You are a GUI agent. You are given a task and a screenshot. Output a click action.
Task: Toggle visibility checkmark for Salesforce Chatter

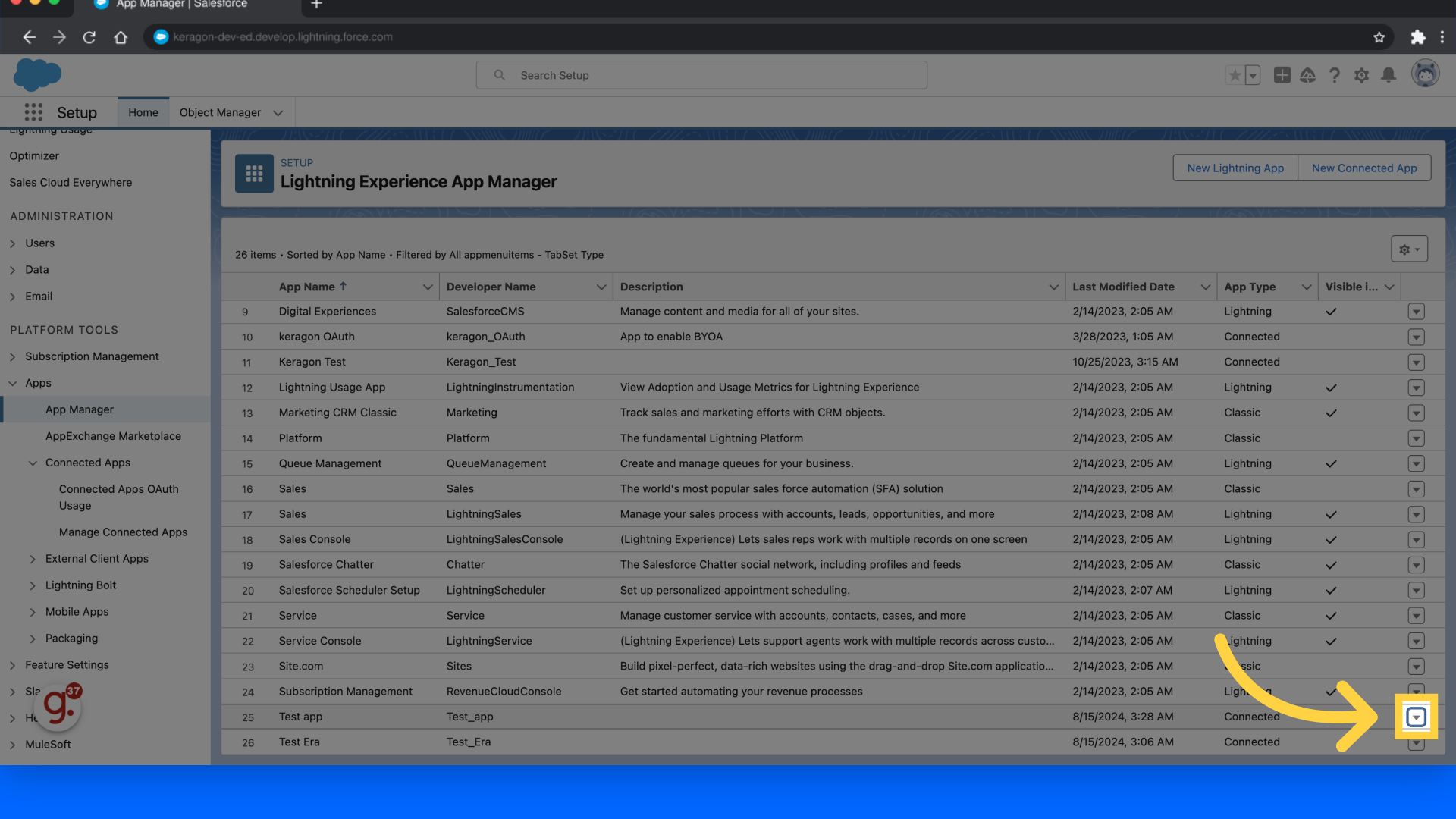pos(1331,565)
